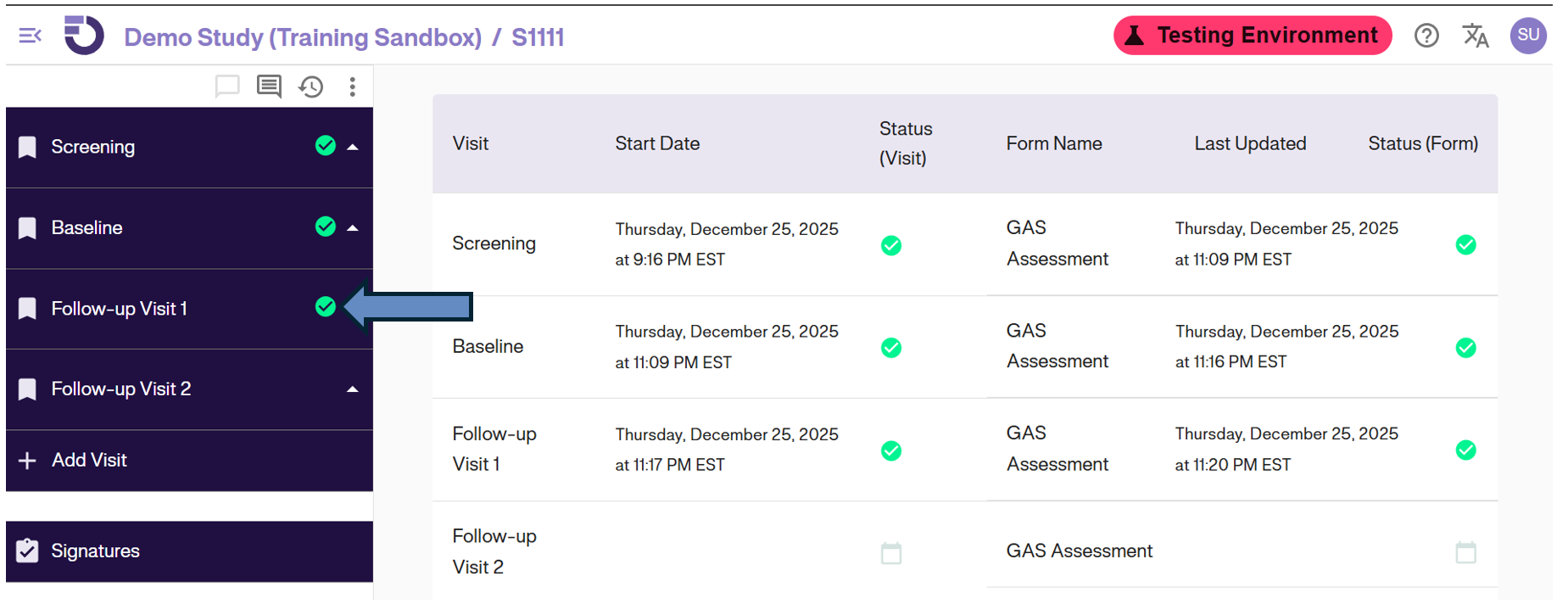The height and width of the screenshot is (604, 1568).
Task: Open the empty comment bubble icon
Action: coord(227,87)
